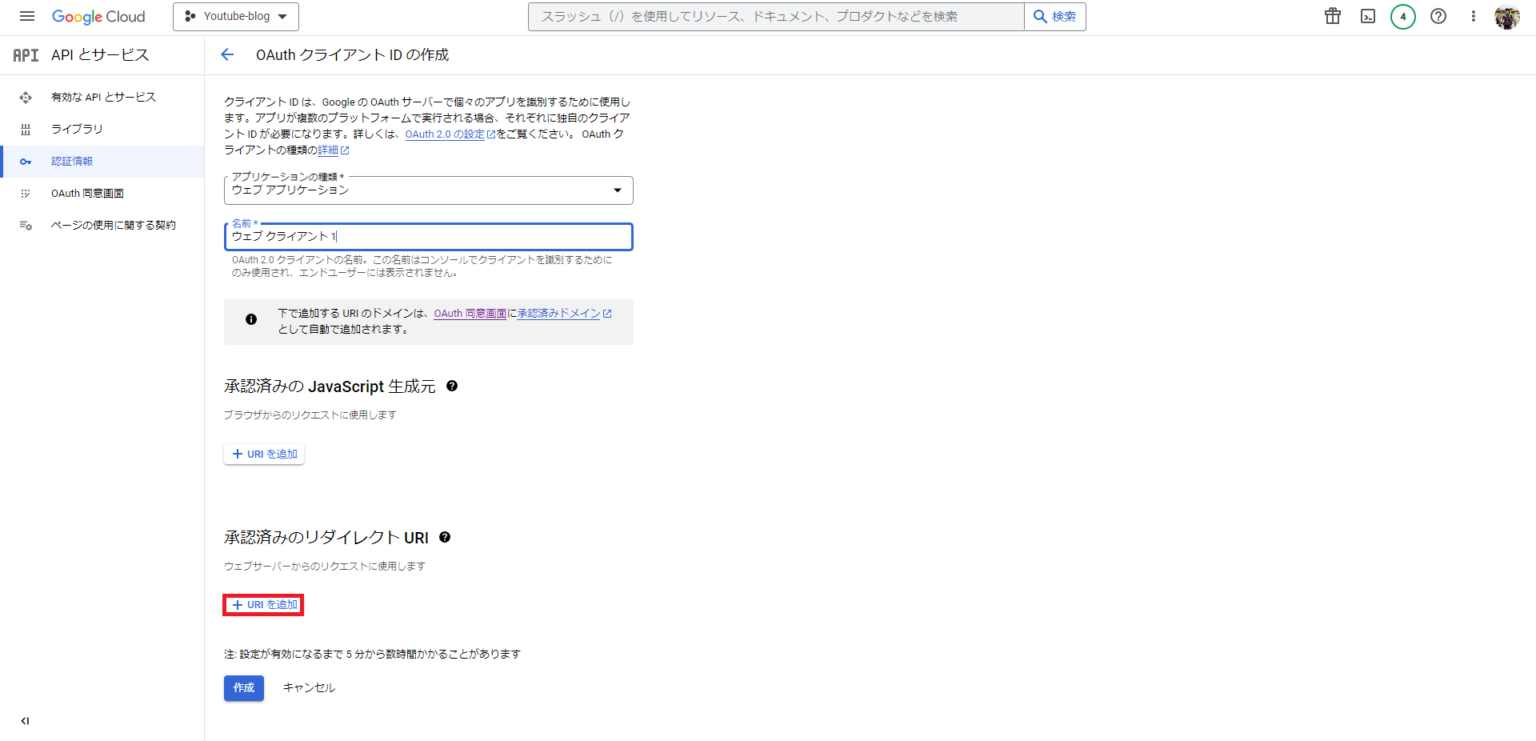This screenshot has width=1536, height=741.
Task: Add a redirect URI with URI を追加
Action: [263, 605]
